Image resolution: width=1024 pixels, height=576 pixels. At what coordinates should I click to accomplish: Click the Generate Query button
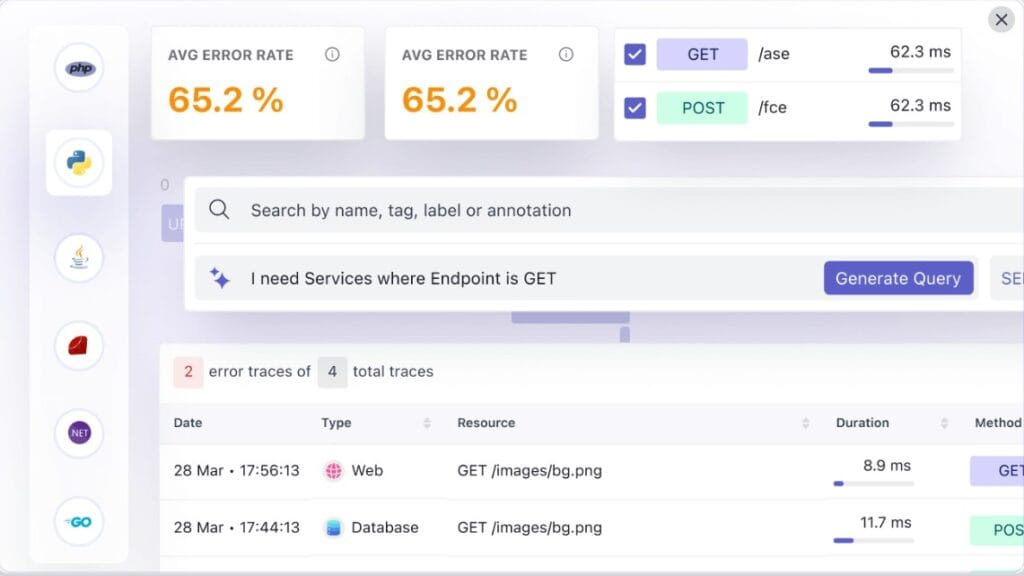[898, 278]
